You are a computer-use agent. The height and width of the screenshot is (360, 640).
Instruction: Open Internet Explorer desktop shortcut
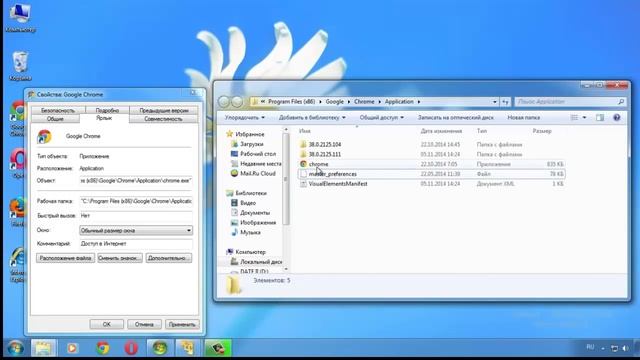point(18,264)
